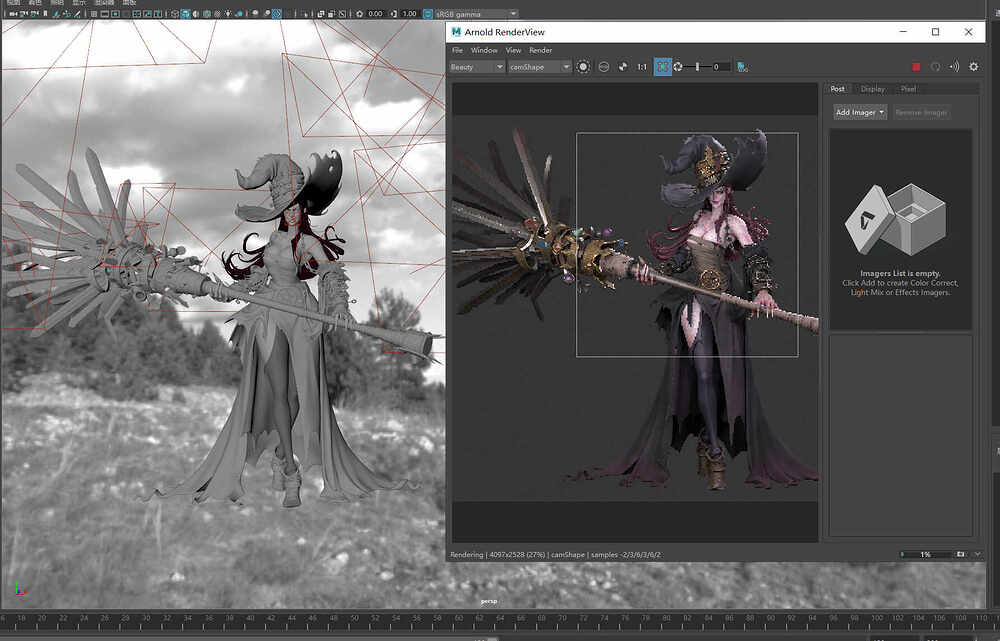This screenshot has width=1000, height=641.
Task: Enable smooth shade all in the viewport
Action: [x=186, y=13]
